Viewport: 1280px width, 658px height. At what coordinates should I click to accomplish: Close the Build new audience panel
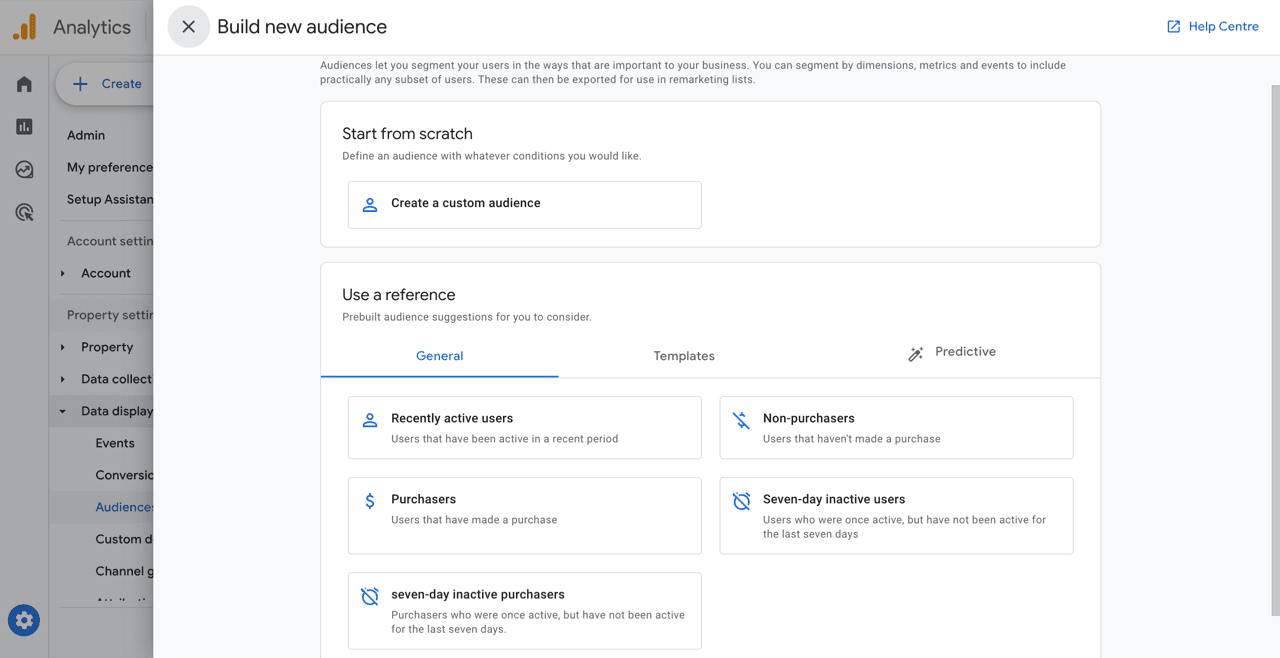(188, 27)
